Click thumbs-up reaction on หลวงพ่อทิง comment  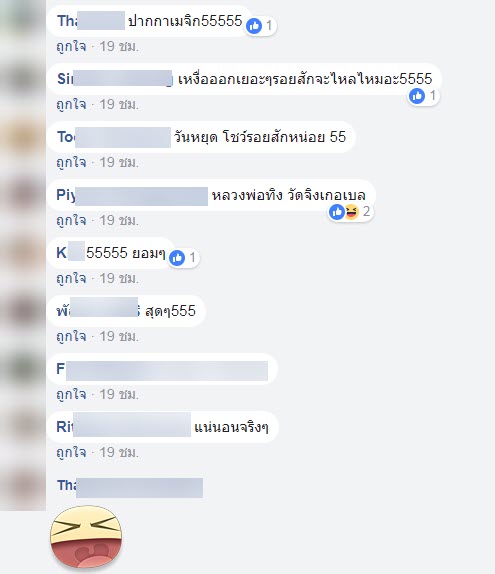coord(336,212)
